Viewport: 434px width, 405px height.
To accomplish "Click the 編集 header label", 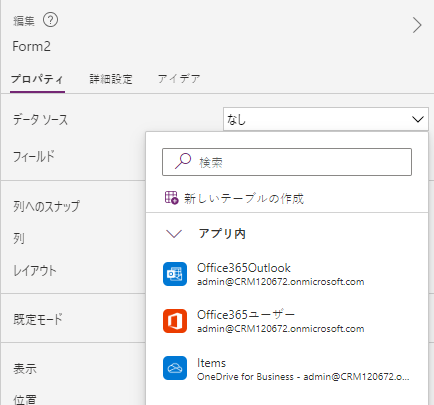I will pos(24,21).
